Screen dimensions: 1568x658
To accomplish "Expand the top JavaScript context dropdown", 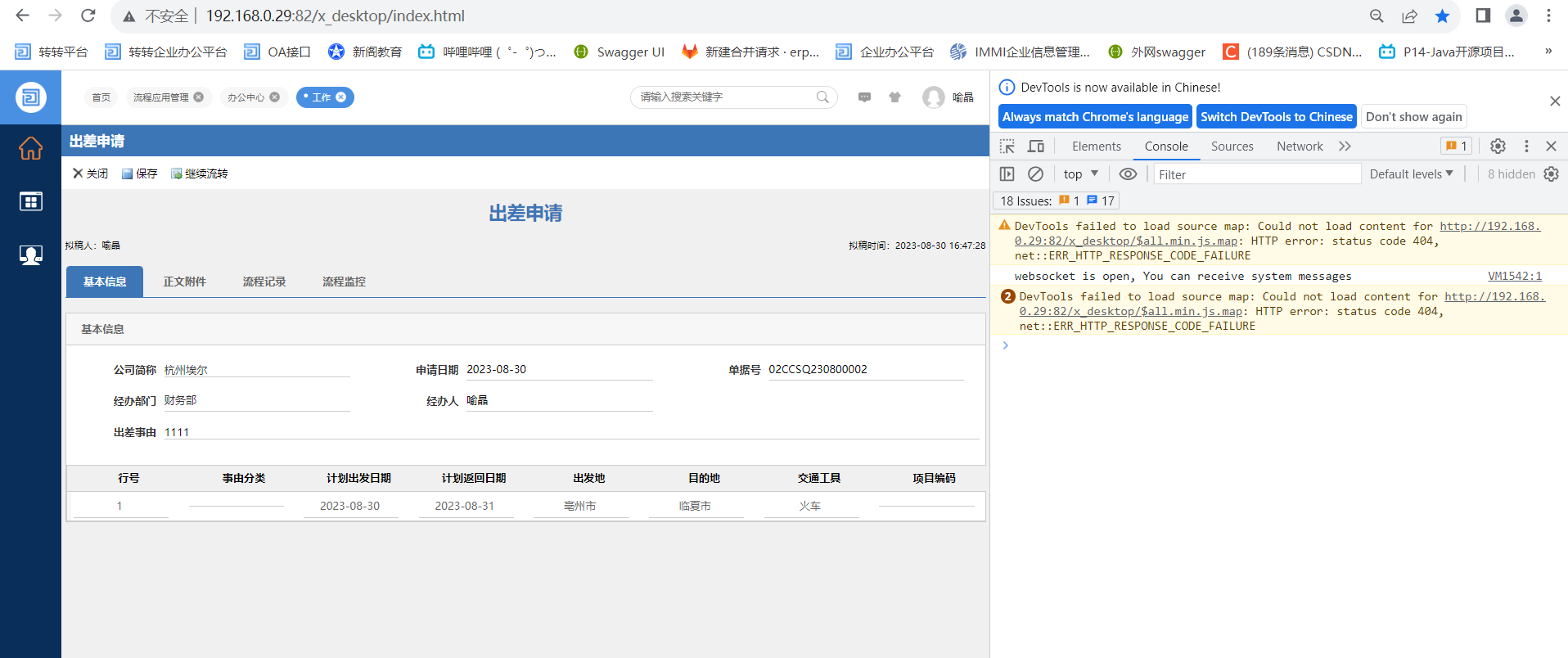I will (1080, 174).
